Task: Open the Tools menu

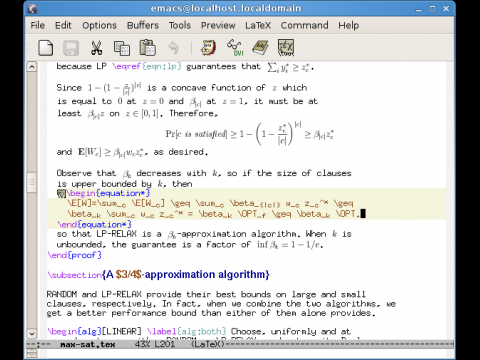Action: (180, 25)
